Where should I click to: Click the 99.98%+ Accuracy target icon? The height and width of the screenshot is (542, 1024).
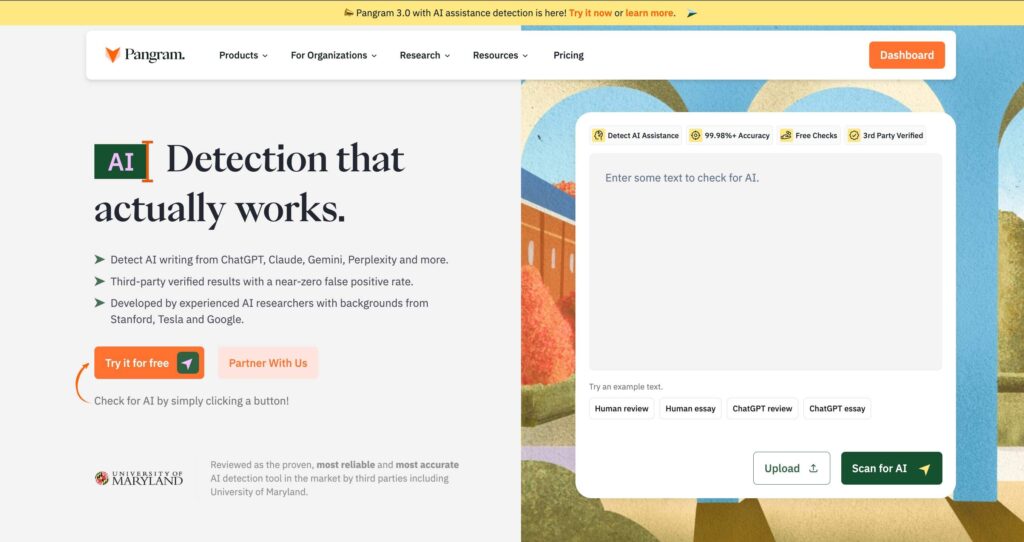pos(696,135)
